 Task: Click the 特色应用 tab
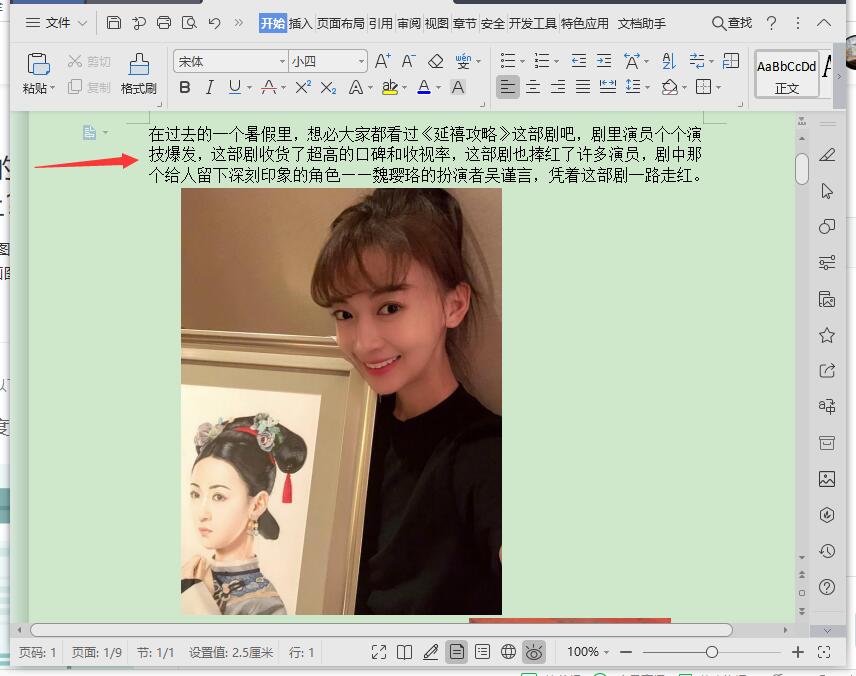585,23
